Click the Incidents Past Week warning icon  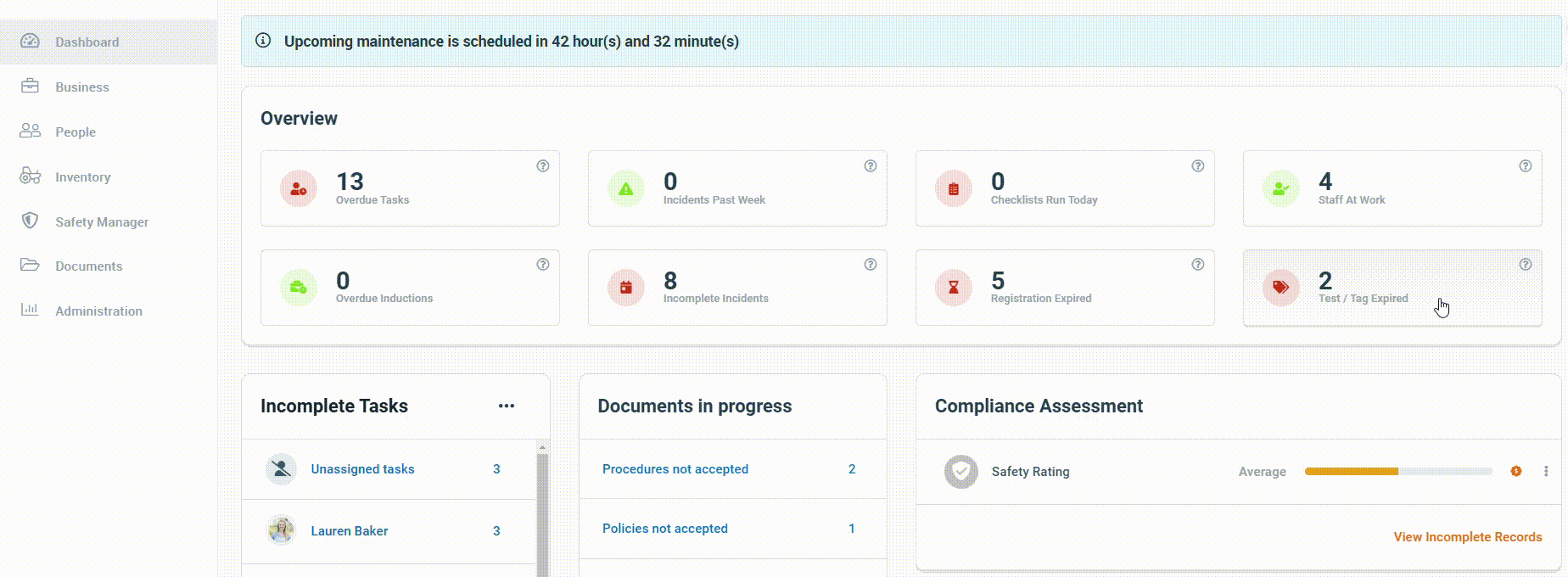[x=625, y=189]
